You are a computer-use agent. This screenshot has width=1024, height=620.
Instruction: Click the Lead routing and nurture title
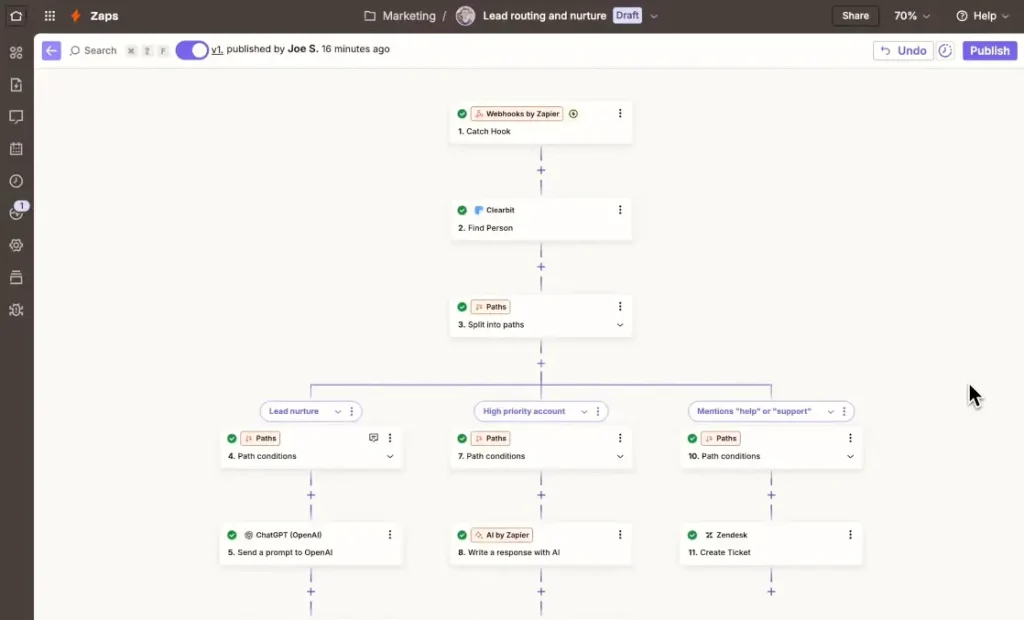545,16
